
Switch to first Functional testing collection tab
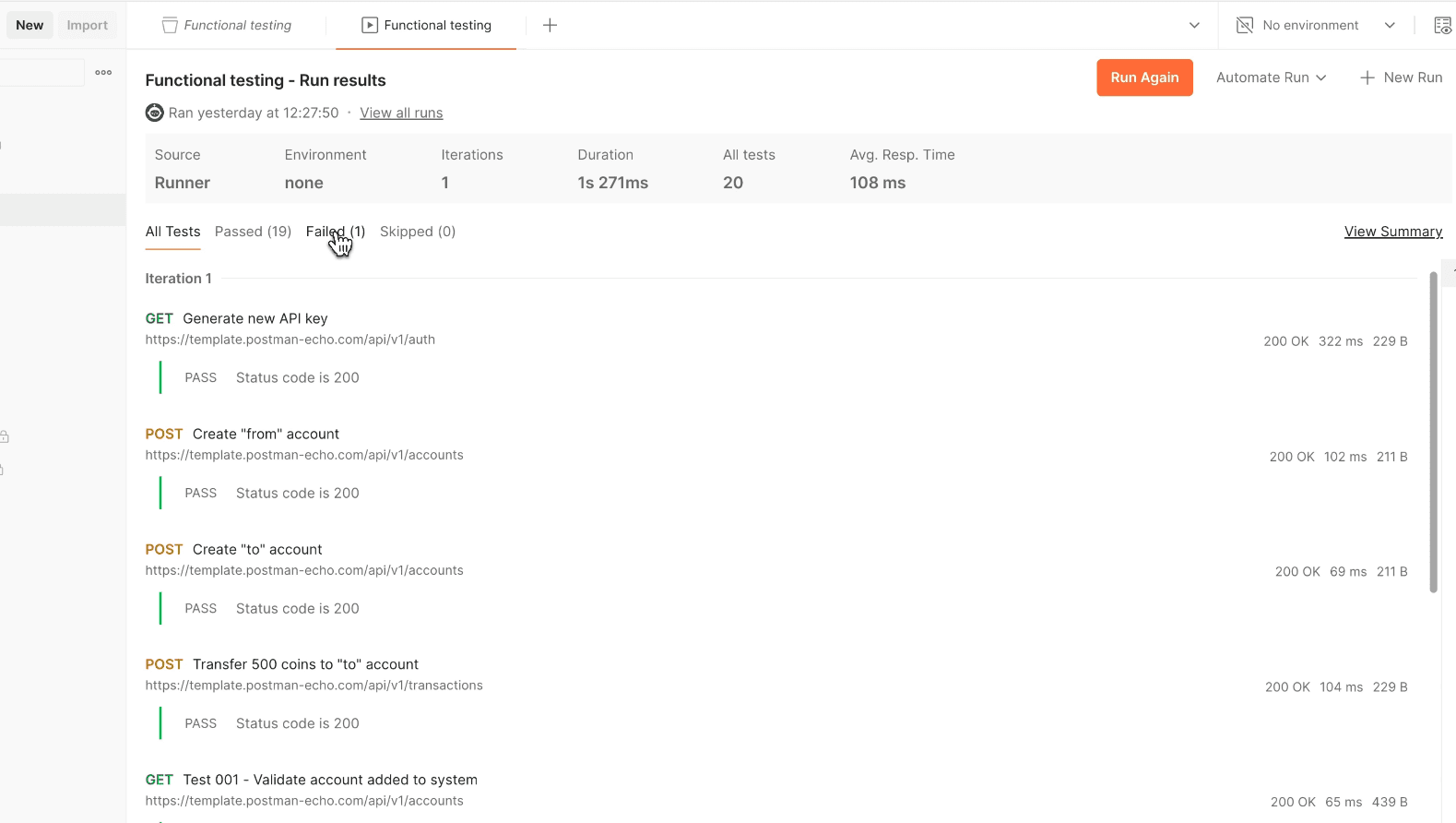tap(227, 26)
